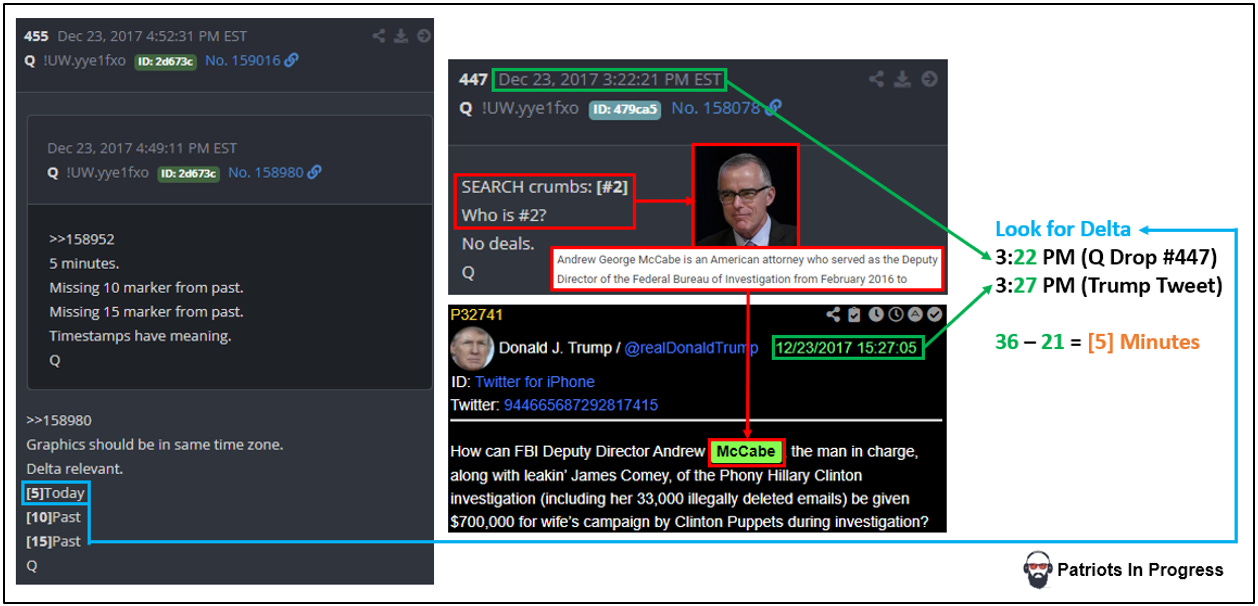Open the @realDonaldTrump profile link
This screenshot has height=606, width=1258.
pos(692,348)
